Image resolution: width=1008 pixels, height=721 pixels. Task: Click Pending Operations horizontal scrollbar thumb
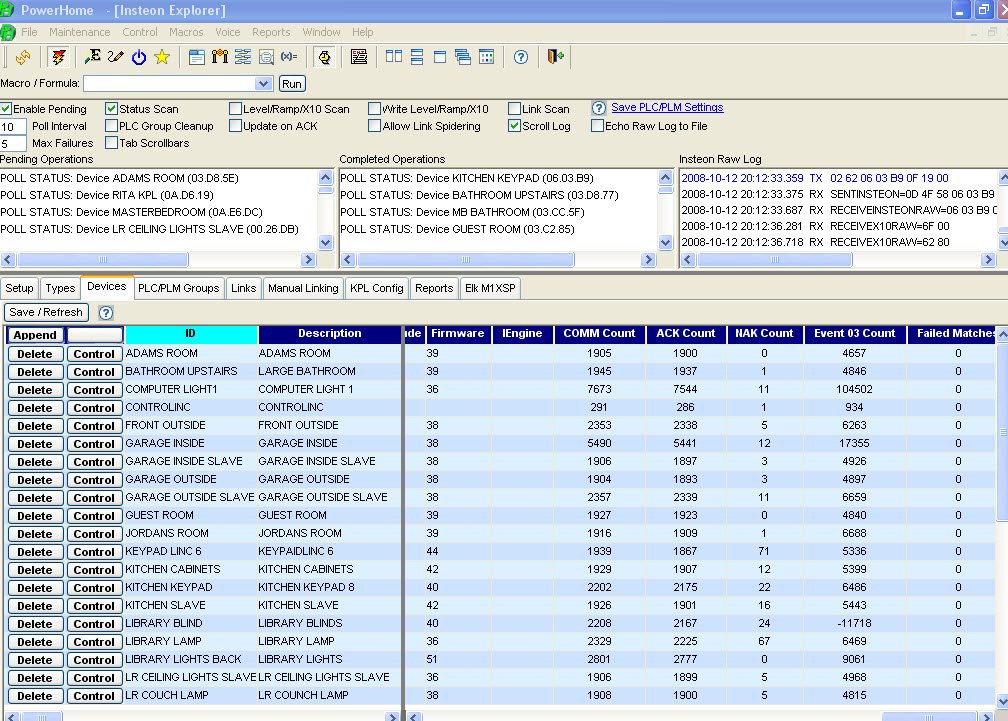[x=103, y=260]
